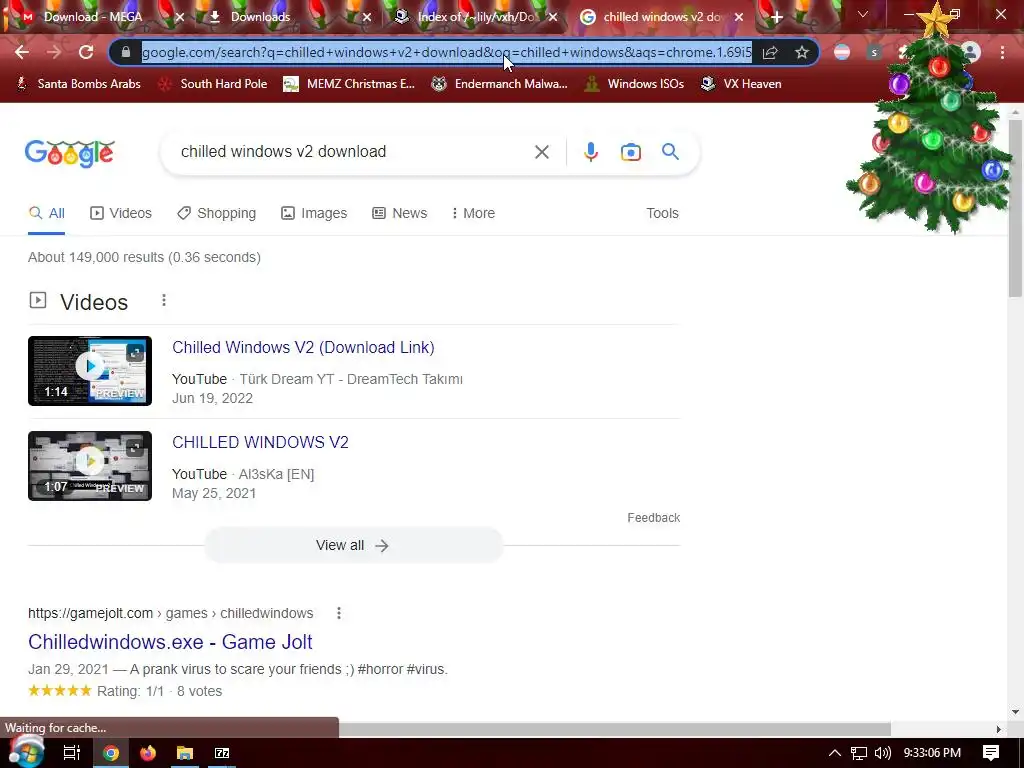Open the gray S extension icon
Screen dimensions: 1024x768
[x=874, y=52]
